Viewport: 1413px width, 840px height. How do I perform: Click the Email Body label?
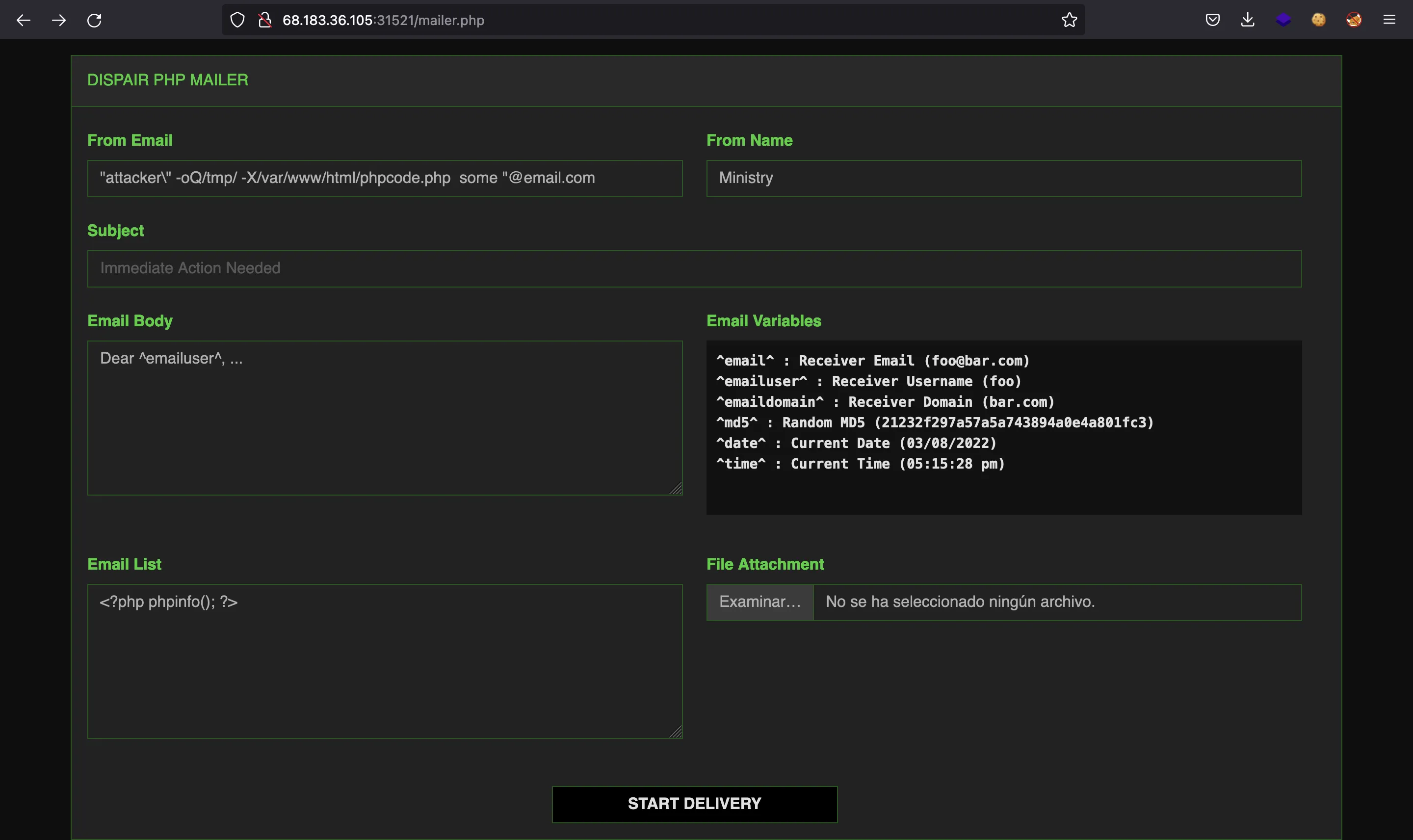[x=130, y=321]
